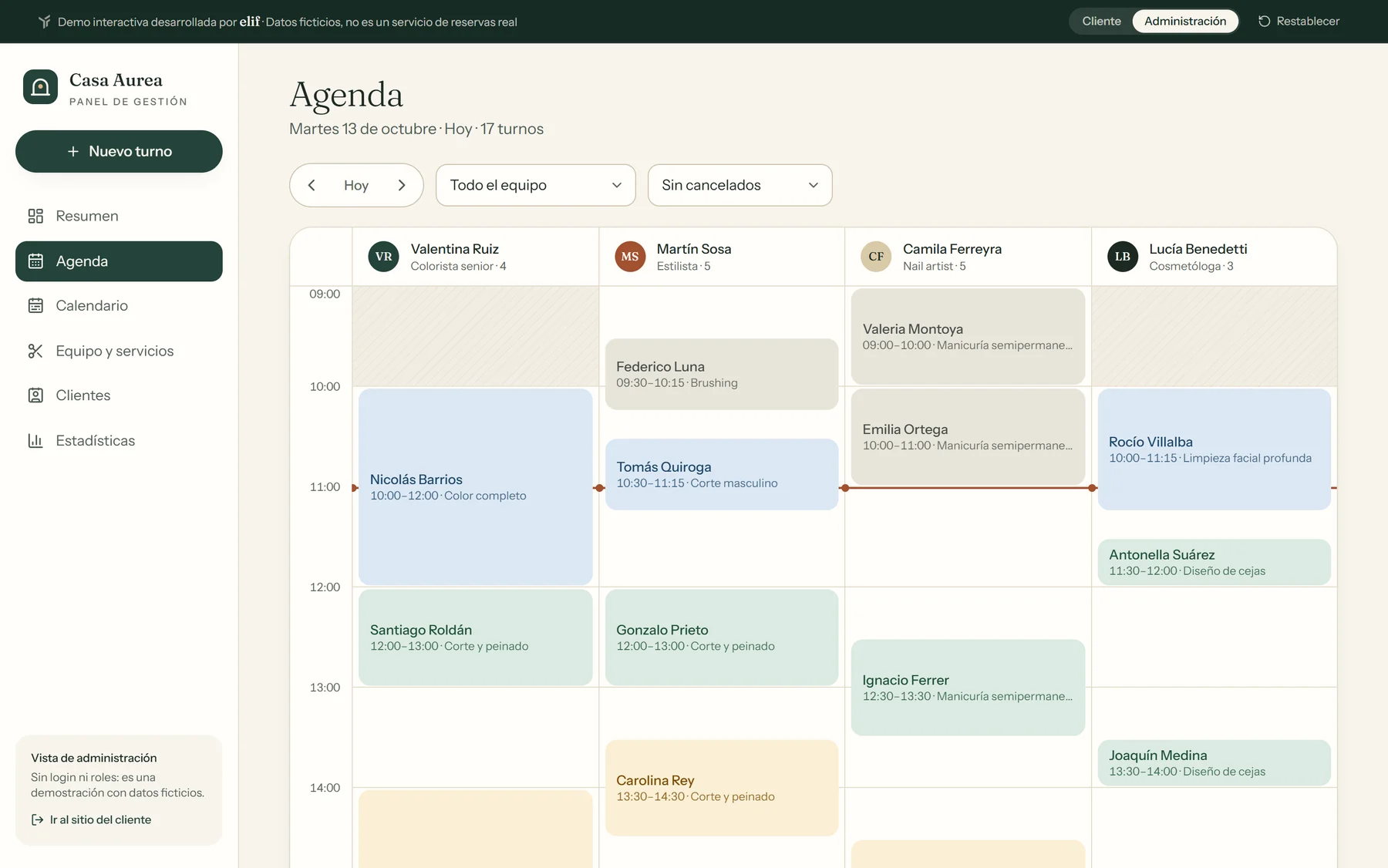Go to previous day with left chevron

coord(312,185)
